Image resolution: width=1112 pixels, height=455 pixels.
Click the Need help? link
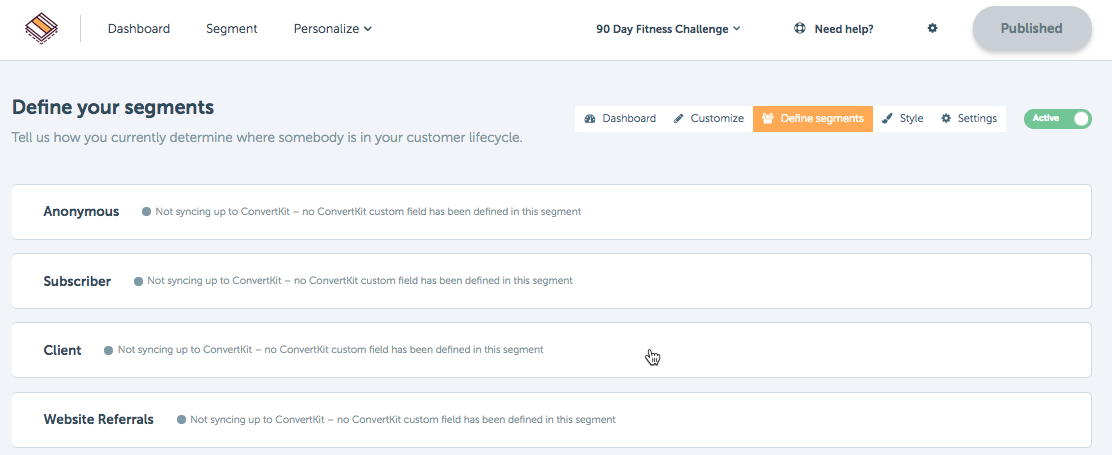coord(844,29)
